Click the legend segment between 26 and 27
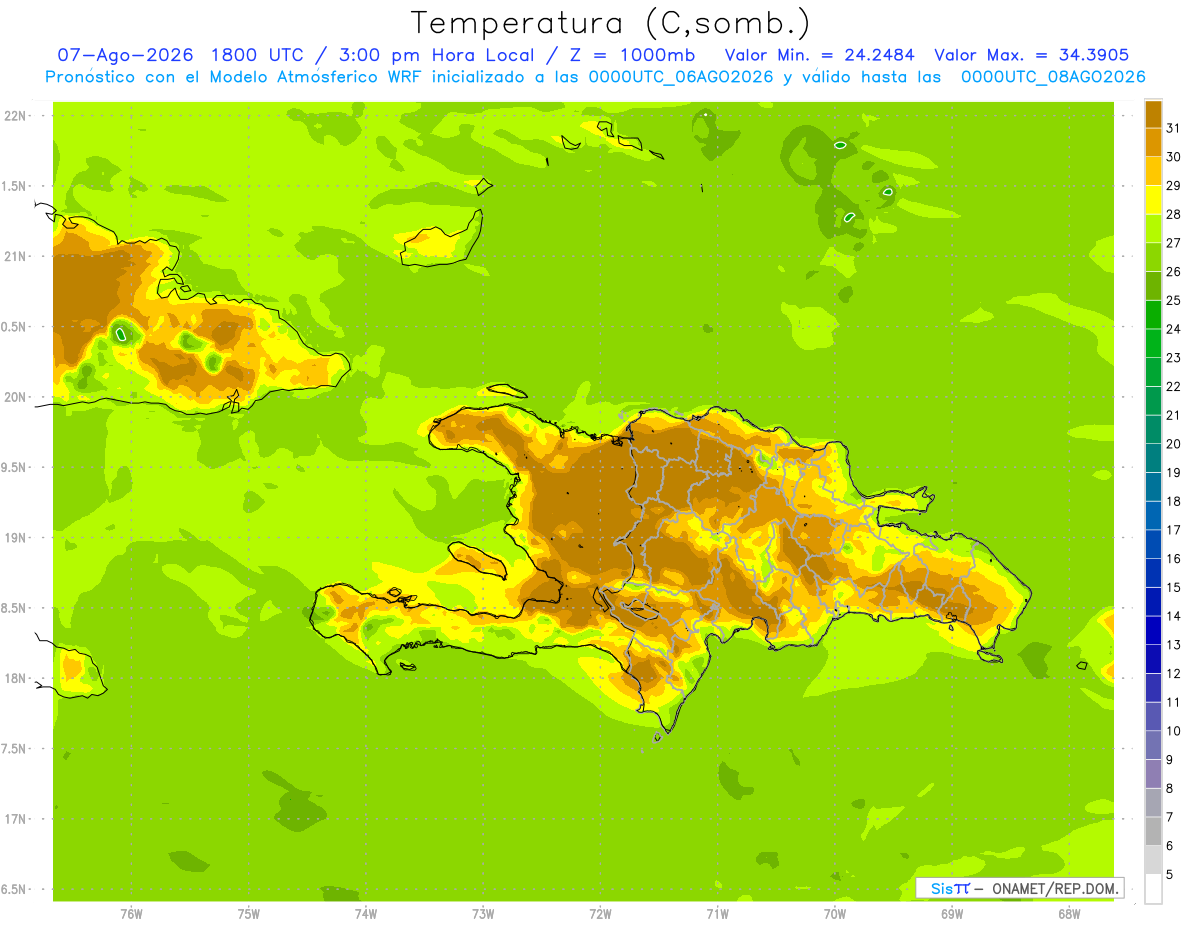Image resolution: width=1200 pixels, height=927 pixels. [x=1153, y=257]
